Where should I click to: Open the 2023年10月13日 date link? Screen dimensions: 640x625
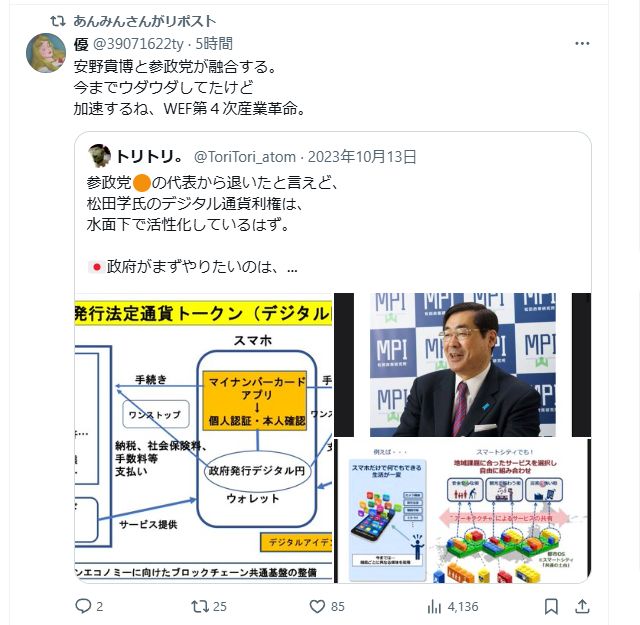pos(362,157)
